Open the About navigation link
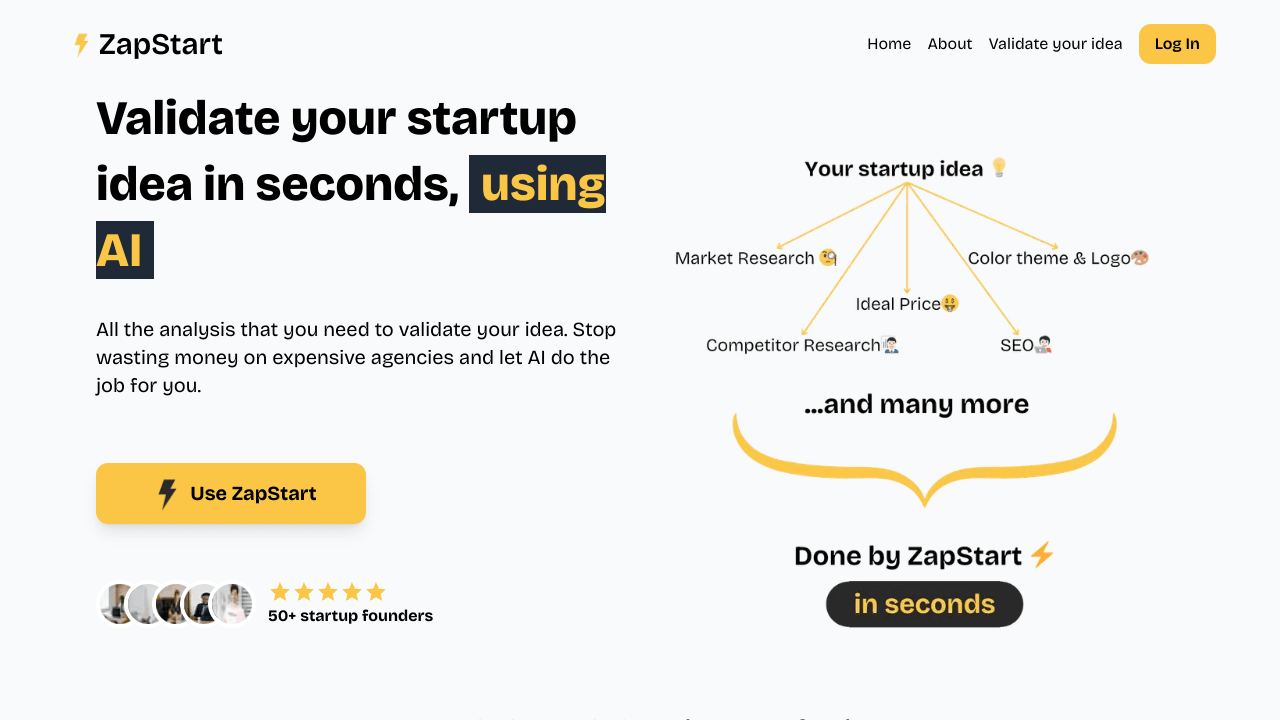The width and height of the screenshot is (1280, 720). click(949, 44)
